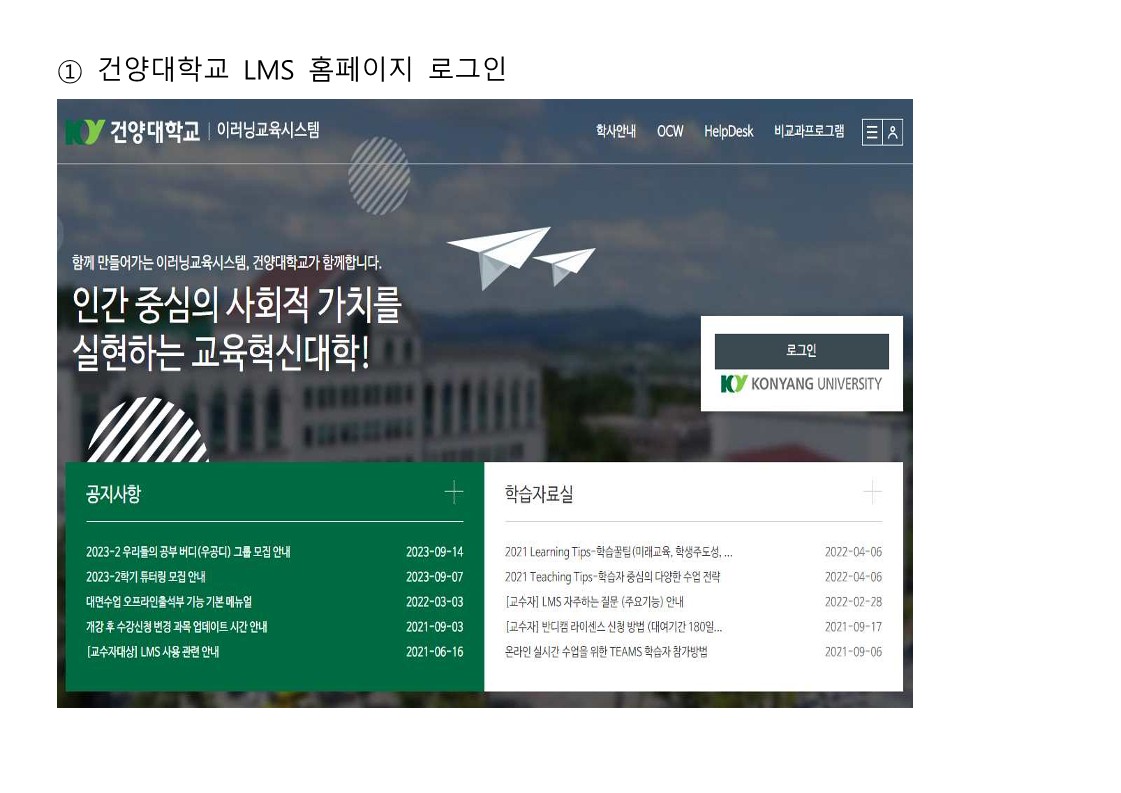The image size is (1121, 793).
Task: Click the hamburger menu icon in header
Action: tap(872, 132)
